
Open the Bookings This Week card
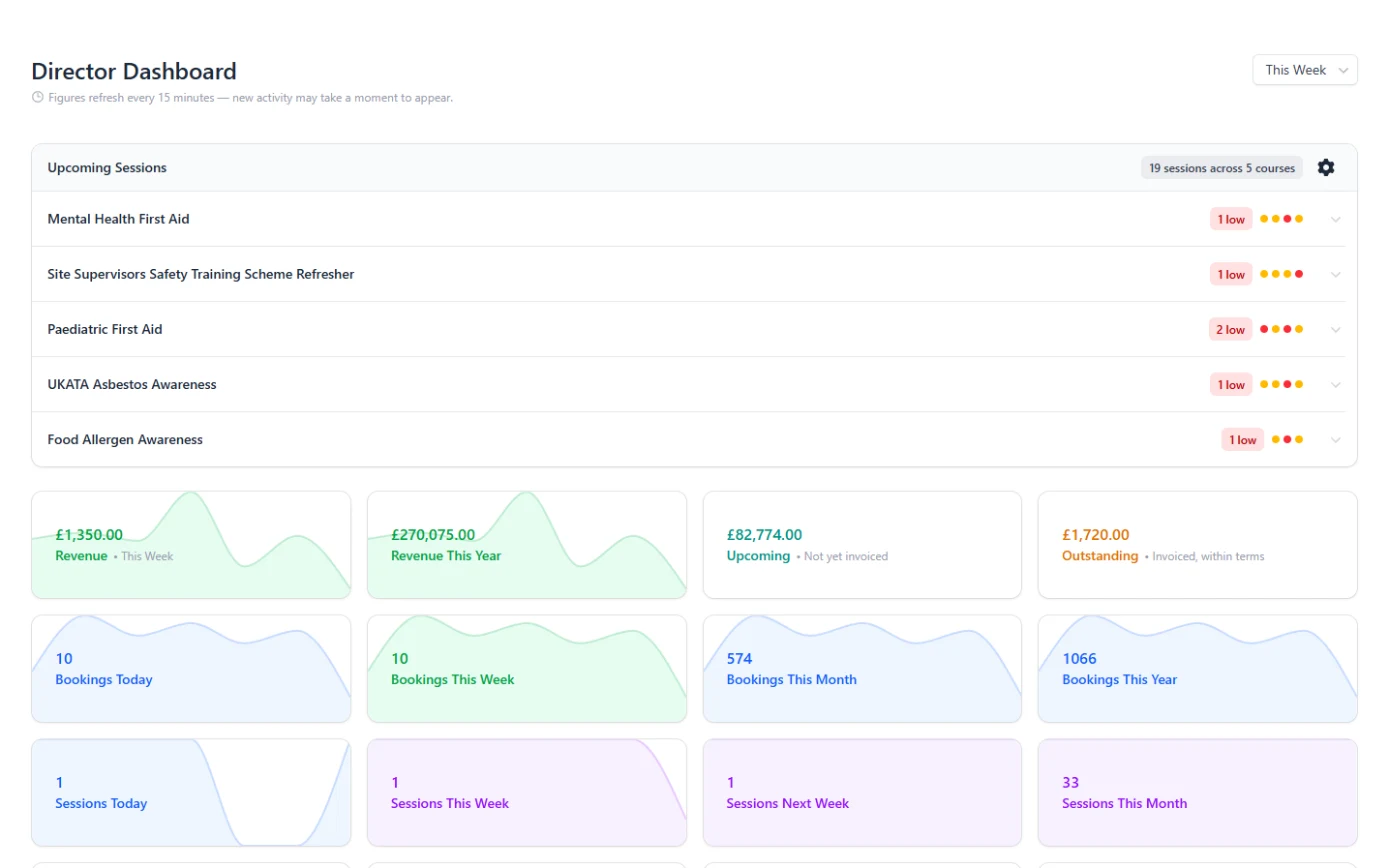point(527,669)
